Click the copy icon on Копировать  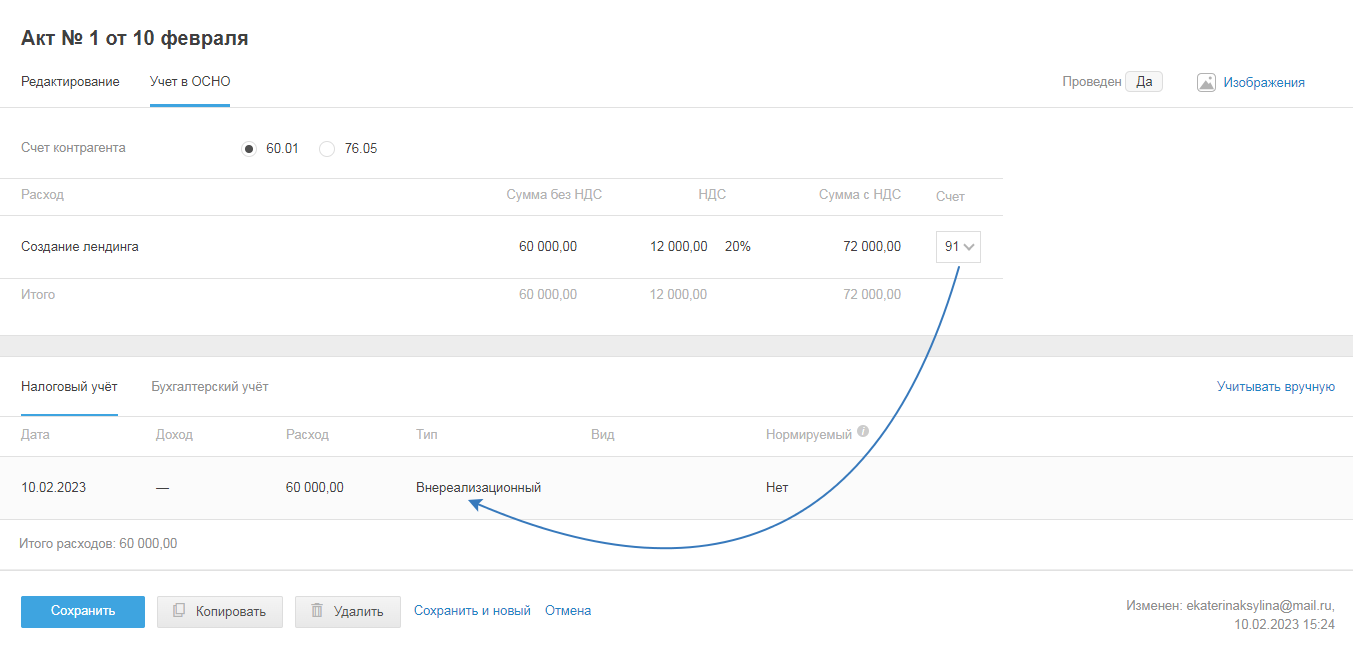tap(179, 610)
